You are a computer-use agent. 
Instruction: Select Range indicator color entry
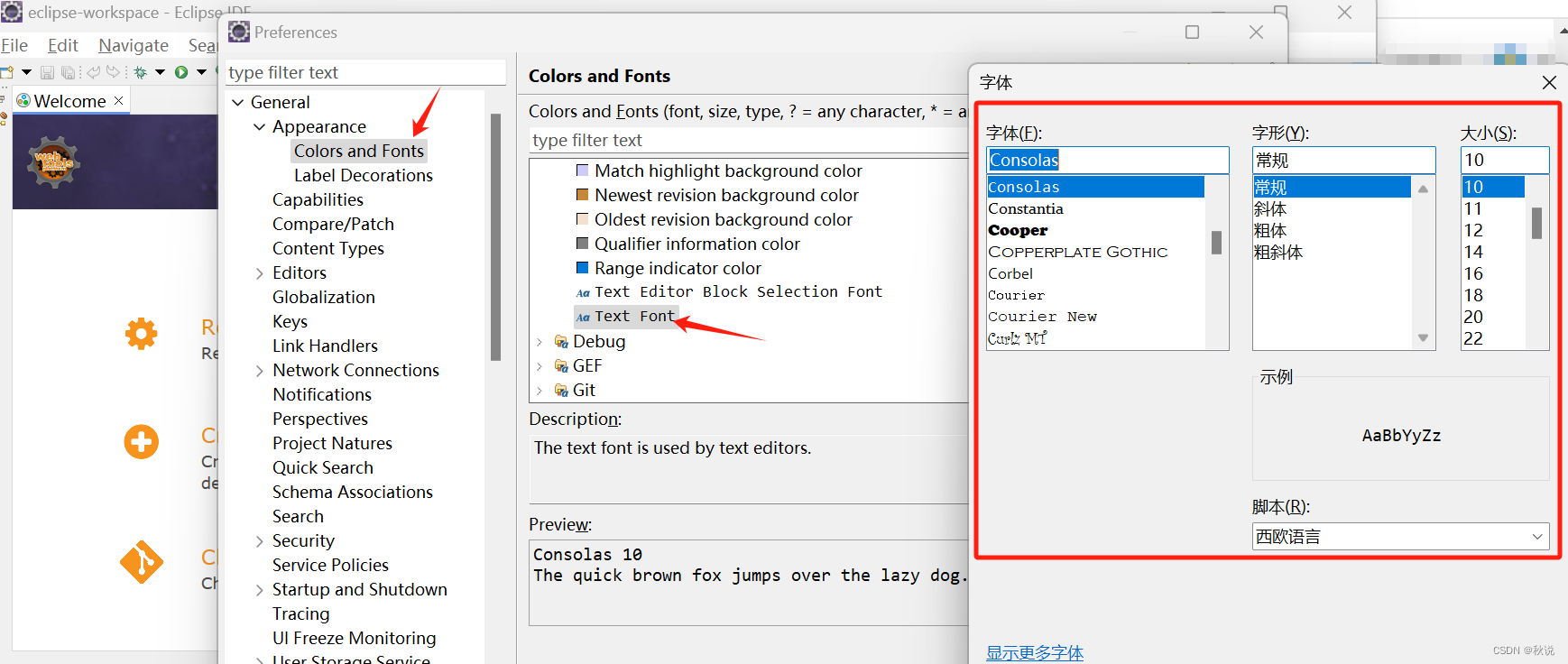pyautogui.click(x=678, y=268)
